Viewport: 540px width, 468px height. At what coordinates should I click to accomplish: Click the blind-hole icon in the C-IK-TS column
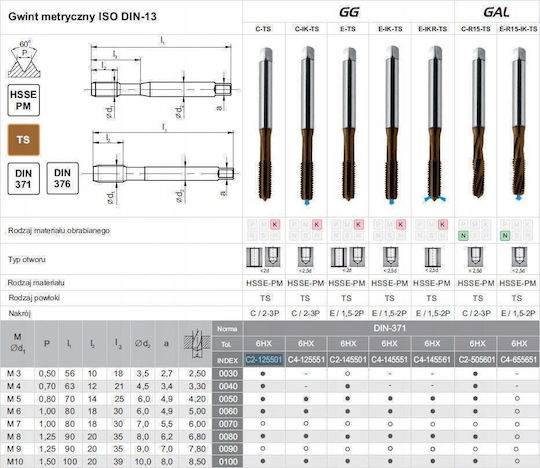(x=305, y=257)
